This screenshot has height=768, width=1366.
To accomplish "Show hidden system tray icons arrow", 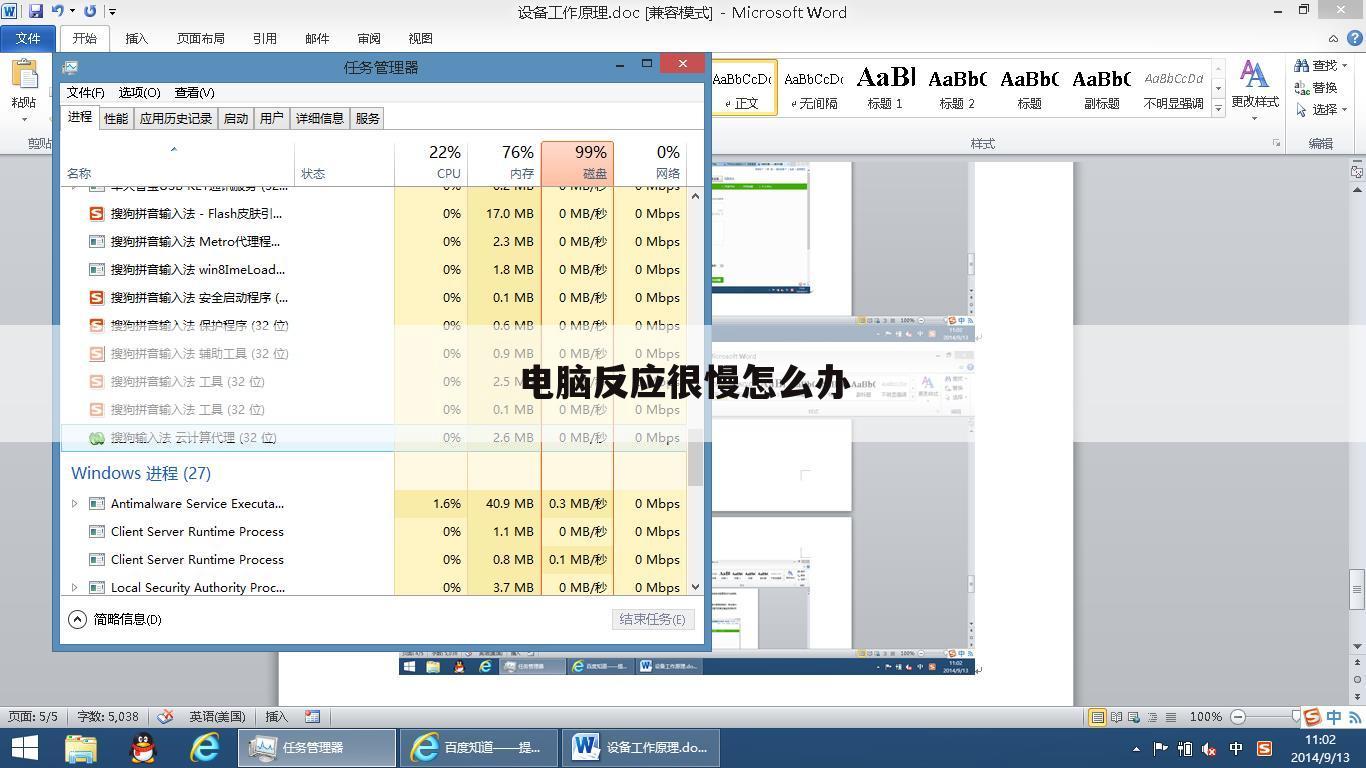I will 1136,748.
